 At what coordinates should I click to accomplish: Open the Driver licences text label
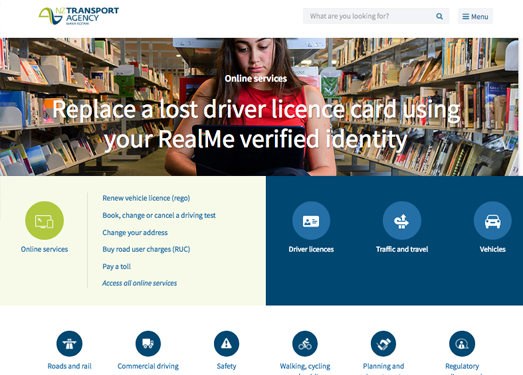tap(311, 249)
